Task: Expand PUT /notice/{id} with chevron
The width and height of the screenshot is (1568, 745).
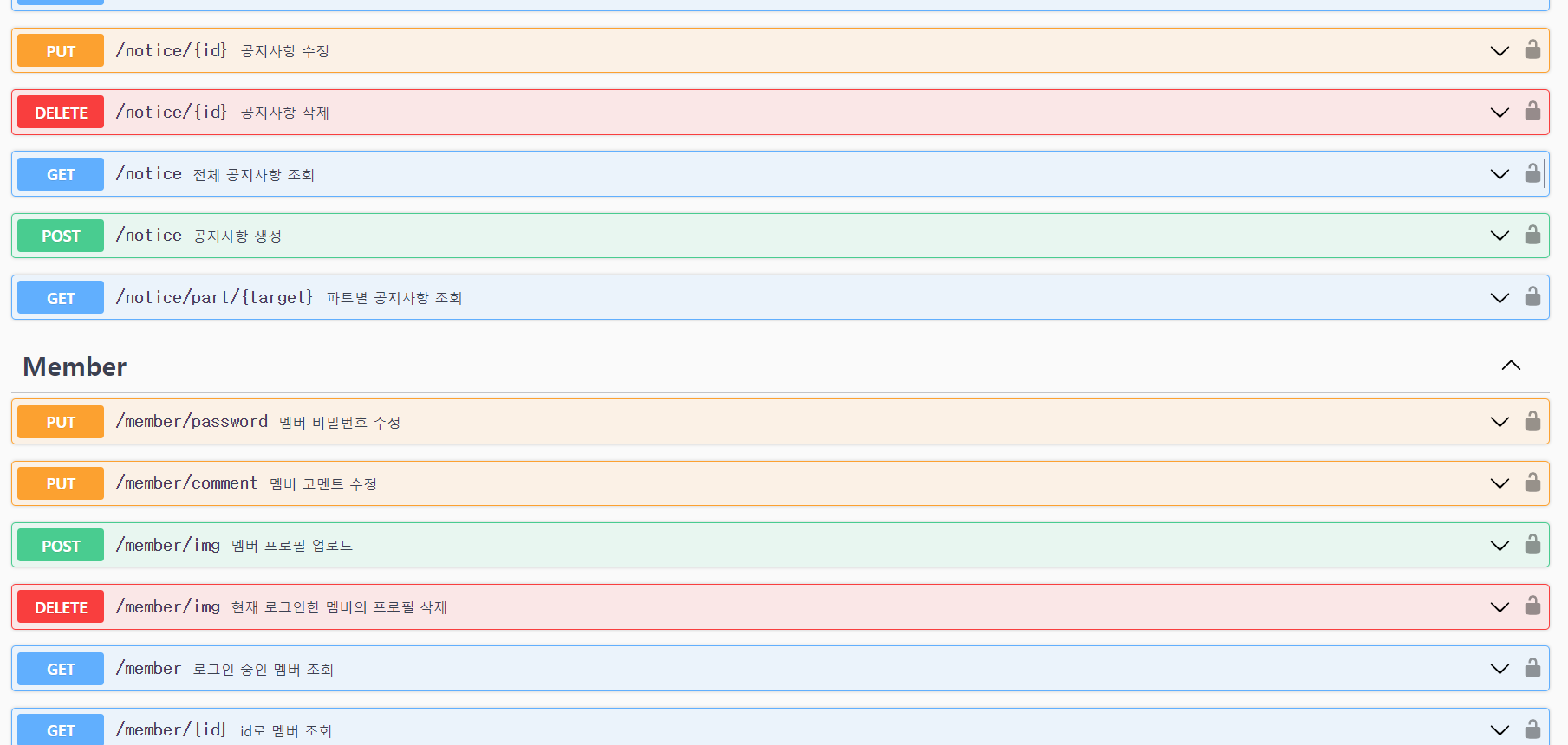Action: point(1500,51)
